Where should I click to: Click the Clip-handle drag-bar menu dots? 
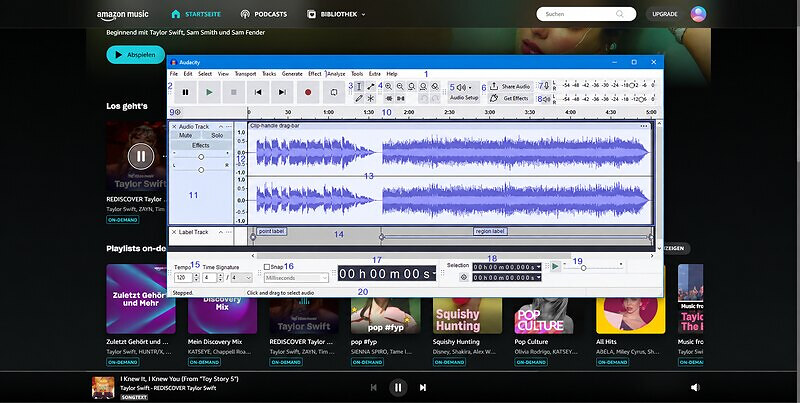click(x=644, y=126)
